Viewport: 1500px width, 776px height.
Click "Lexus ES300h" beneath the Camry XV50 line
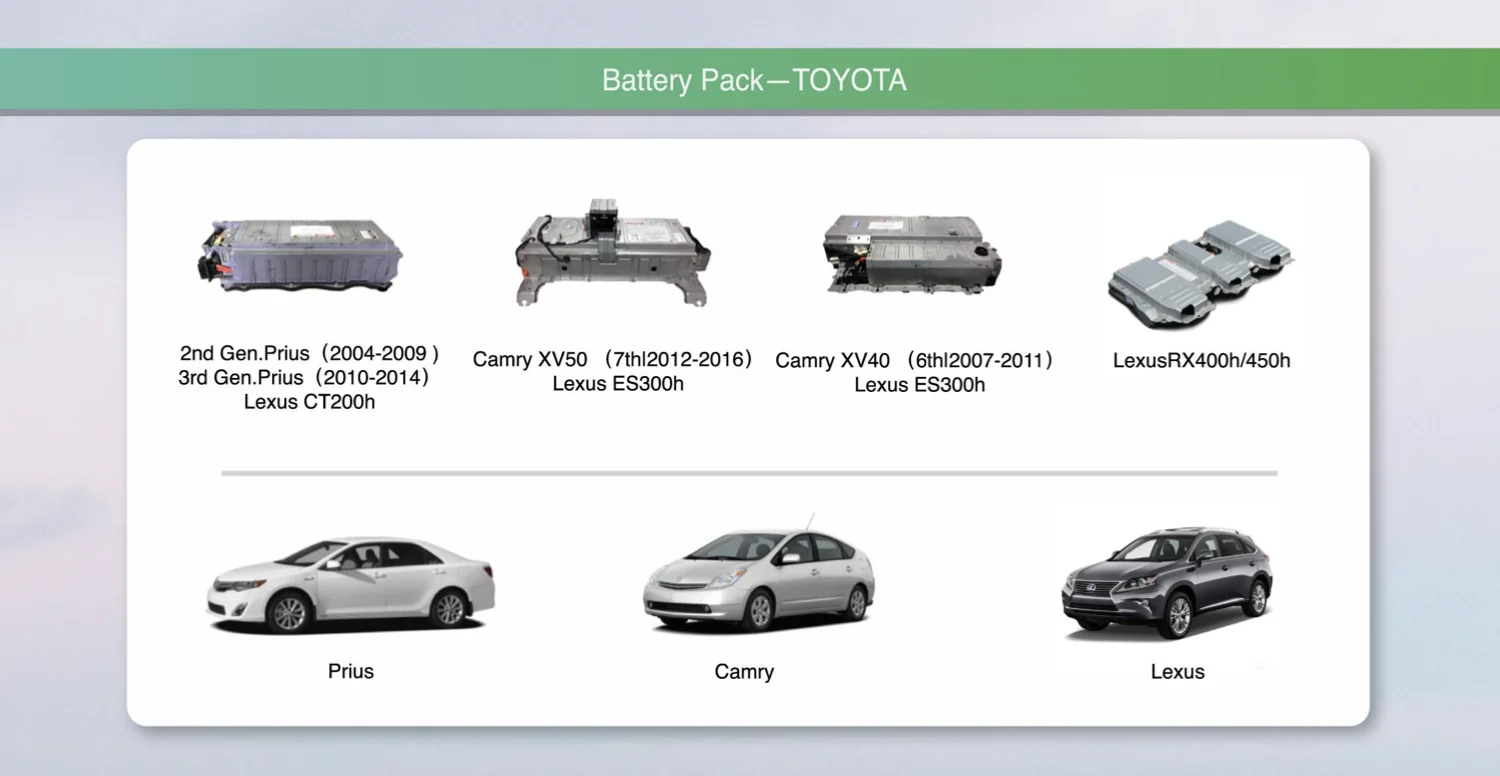point(618,384)
